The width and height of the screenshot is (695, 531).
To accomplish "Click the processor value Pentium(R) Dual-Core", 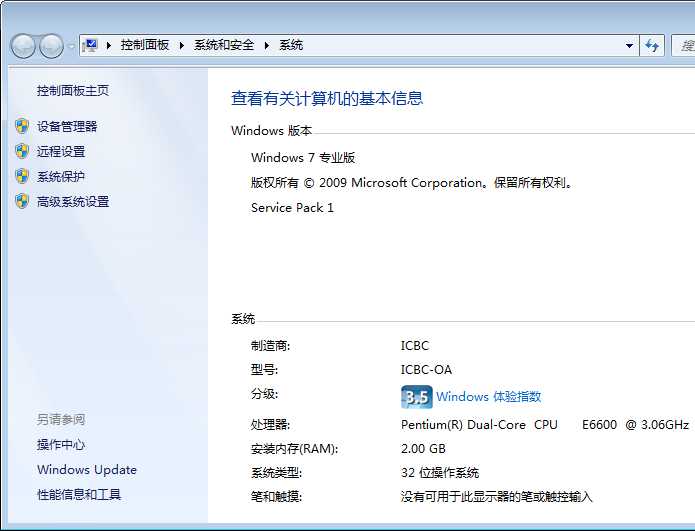I will (x=545, y=424).
